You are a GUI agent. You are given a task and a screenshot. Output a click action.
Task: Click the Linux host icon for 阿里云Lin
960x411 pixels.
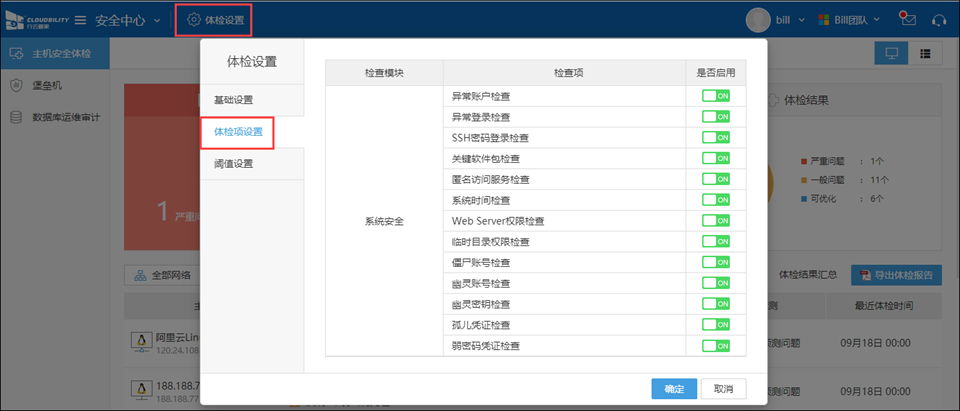[x=141, y=342]
